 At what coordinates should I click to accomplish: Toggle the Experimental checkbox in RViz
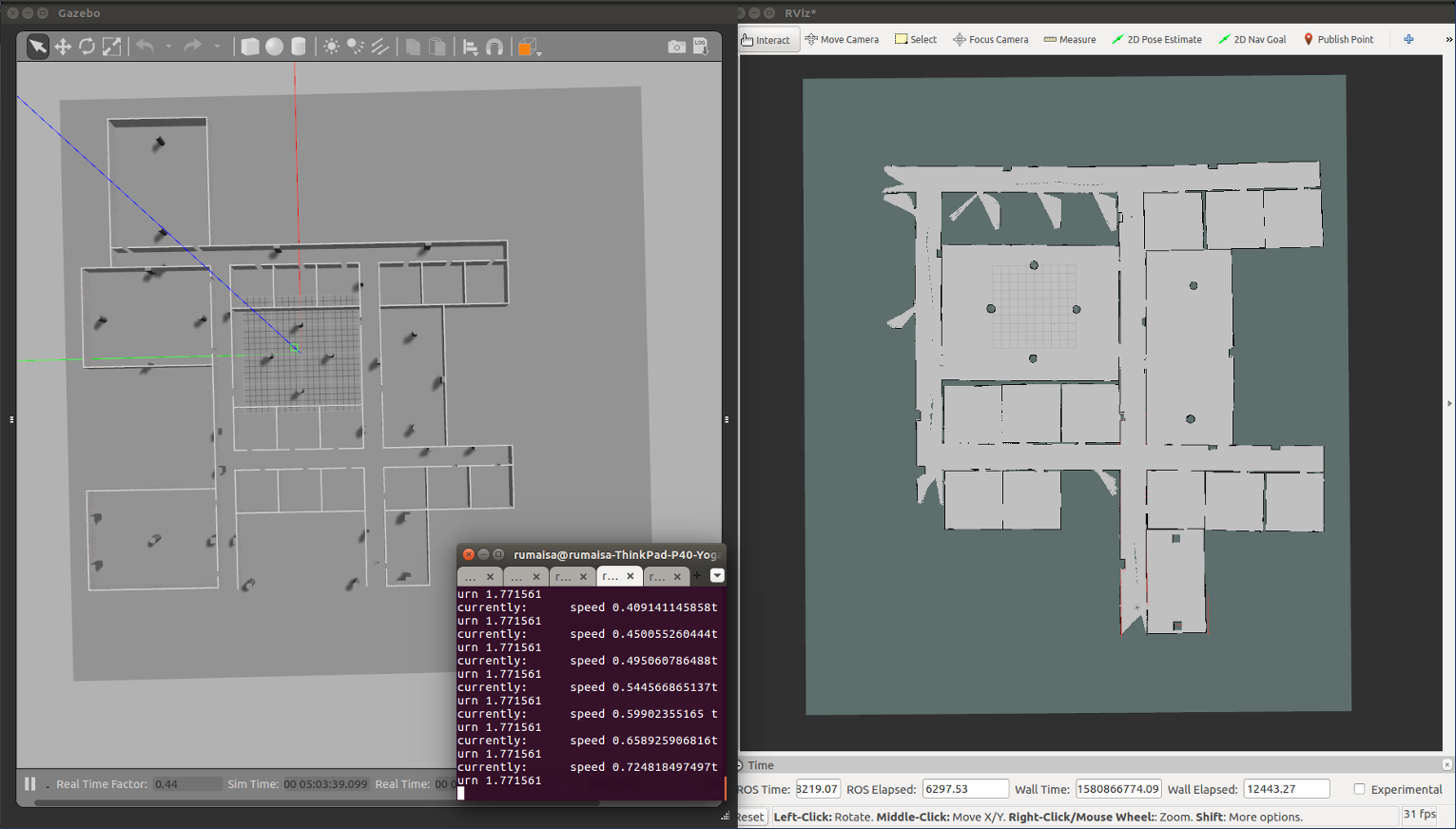coord(1359,789)
